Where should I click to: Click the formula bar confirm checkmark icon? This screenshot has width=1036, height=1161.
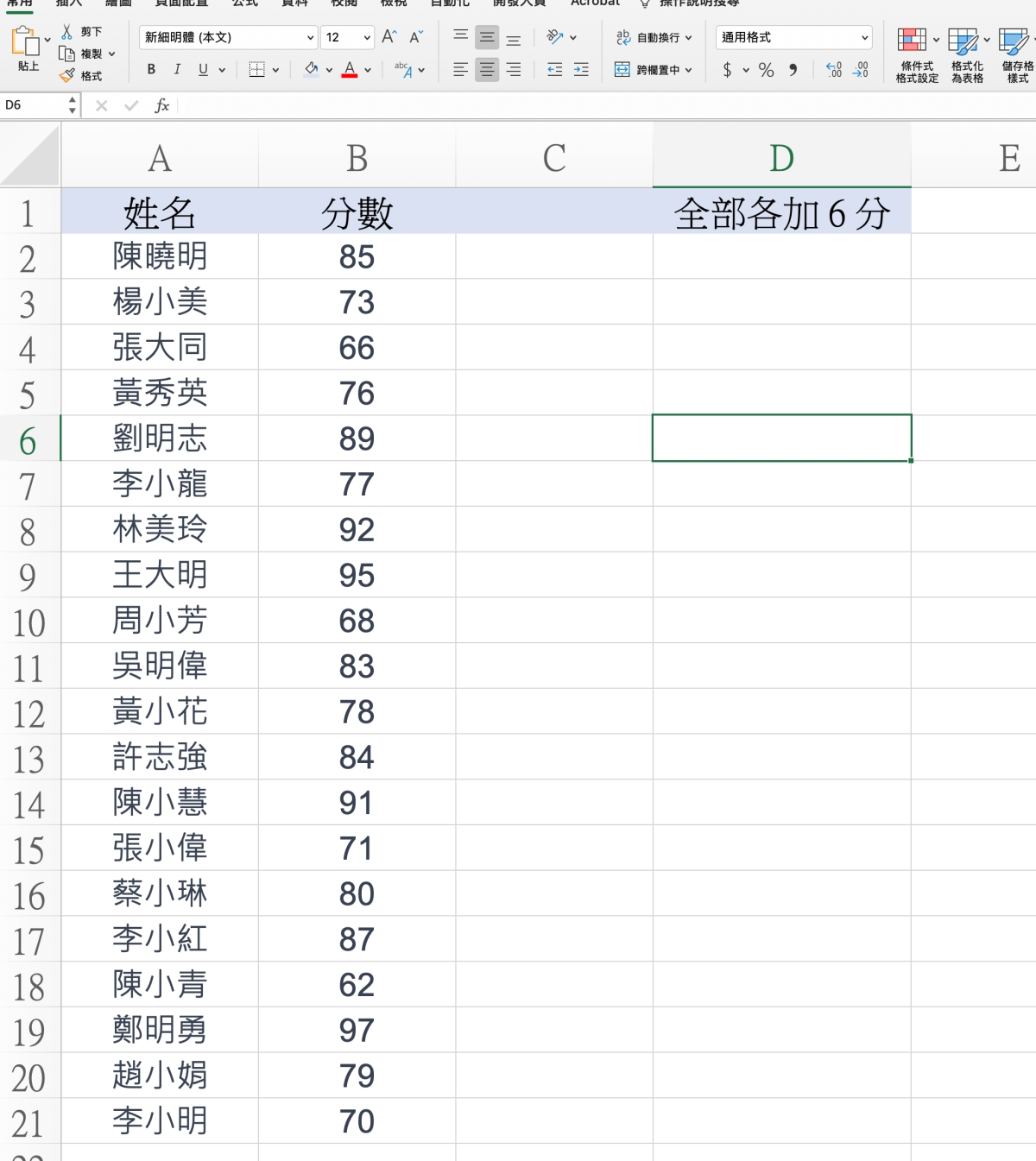click(131, 105)
